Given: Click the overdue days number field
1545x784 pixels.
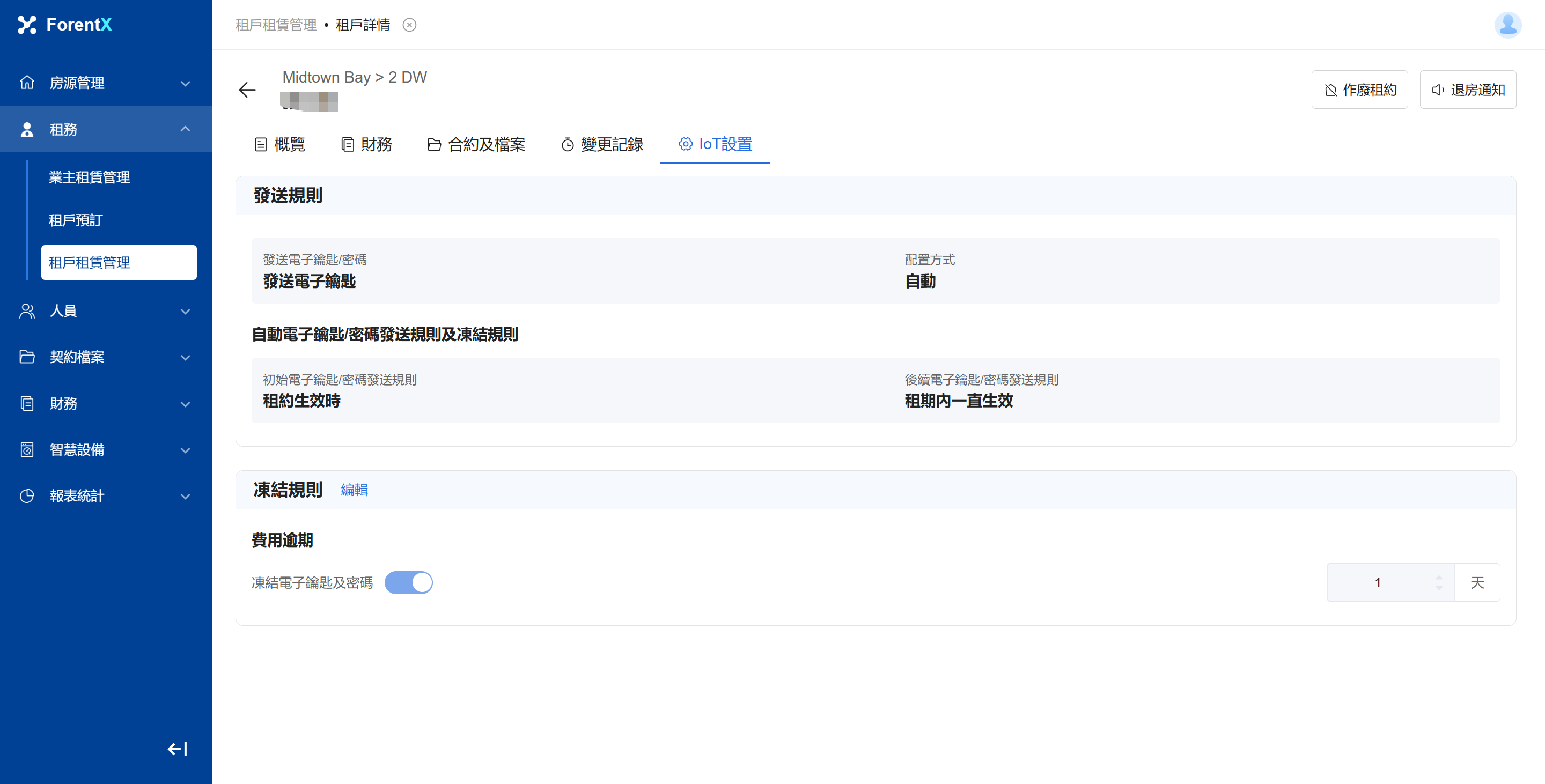Looking at the screenshot, I should tap(1378, 582).
